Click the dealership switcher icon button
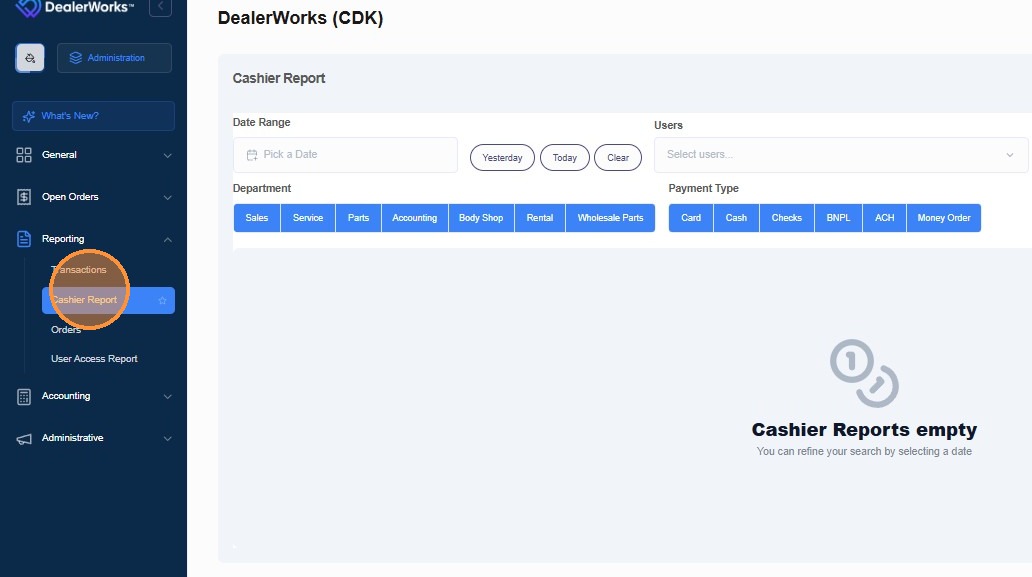 coord(30,58)
